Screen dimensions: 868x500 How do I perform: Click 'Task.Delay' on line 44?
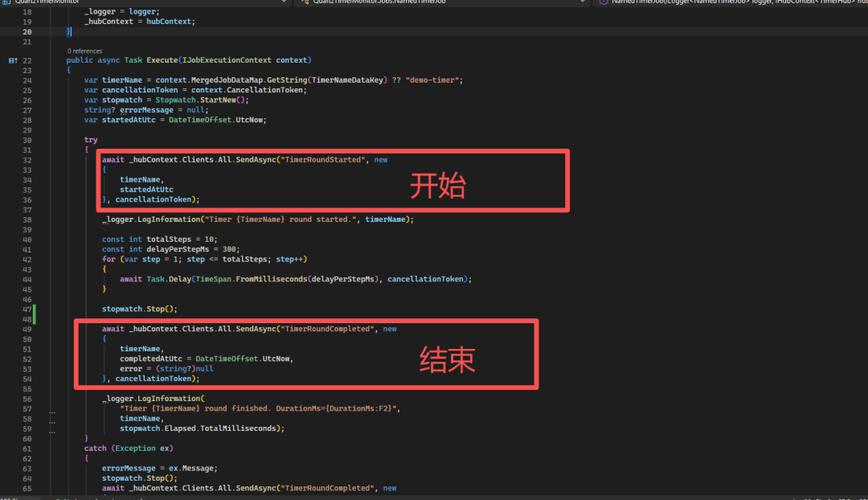pos(168,279)
